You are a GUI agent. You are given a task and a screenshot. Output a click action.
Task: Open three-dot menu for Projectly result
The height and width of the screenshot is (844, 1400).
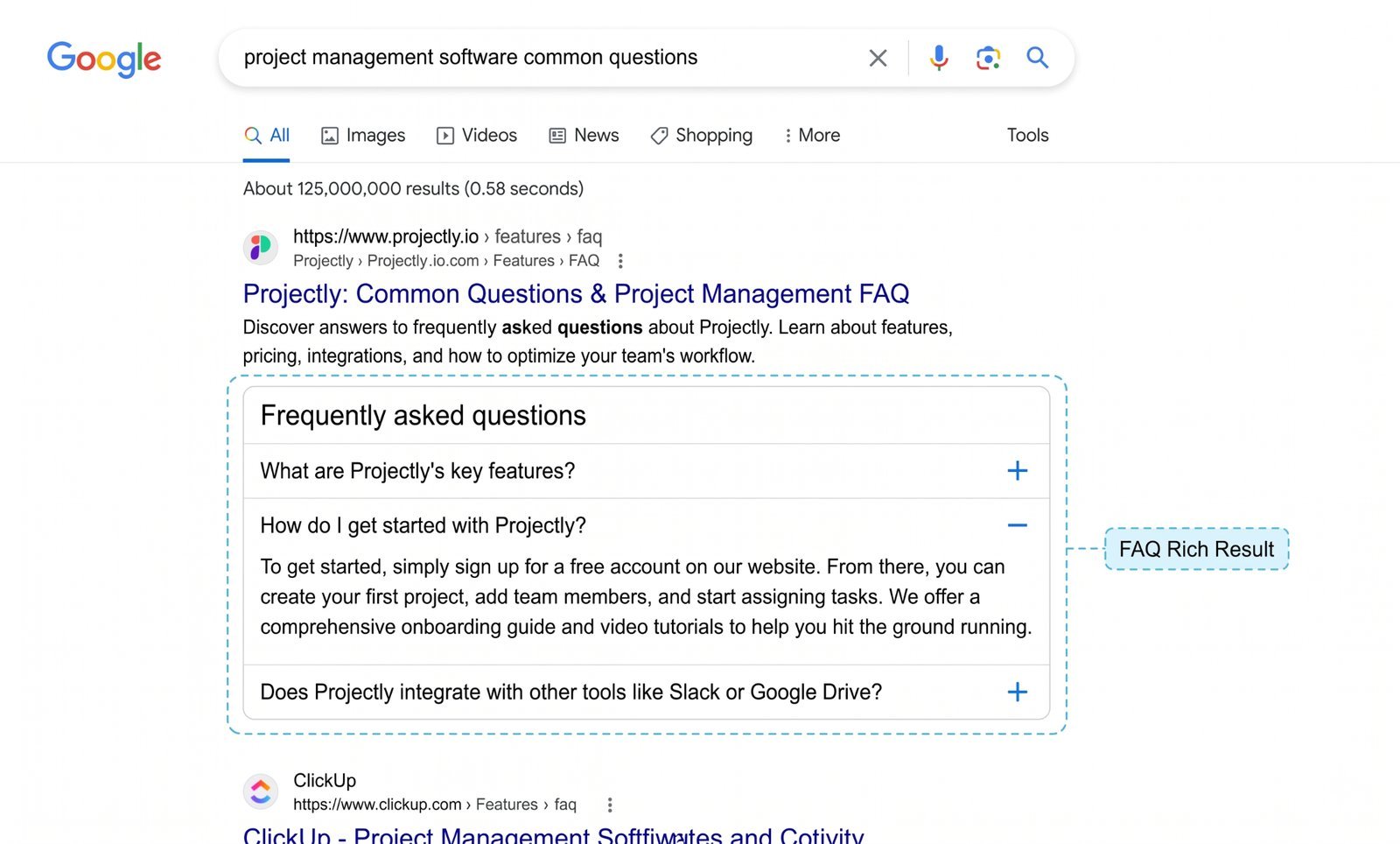tap(620, 261)
